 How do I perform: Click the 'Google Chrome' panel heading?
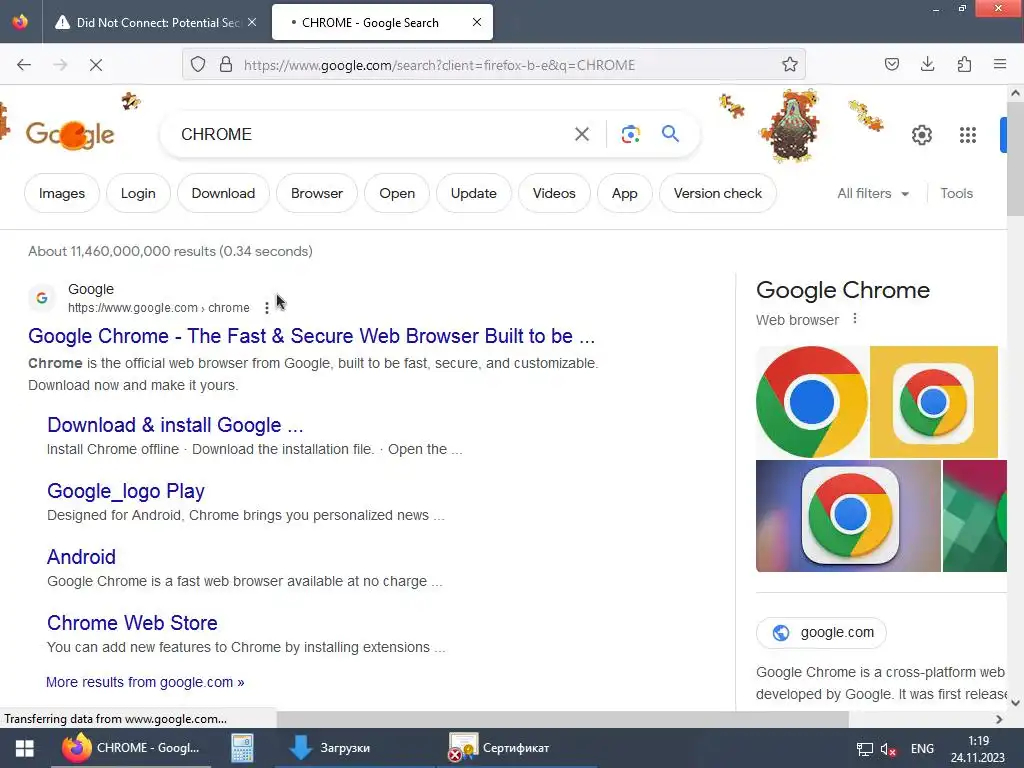[842, 289]
